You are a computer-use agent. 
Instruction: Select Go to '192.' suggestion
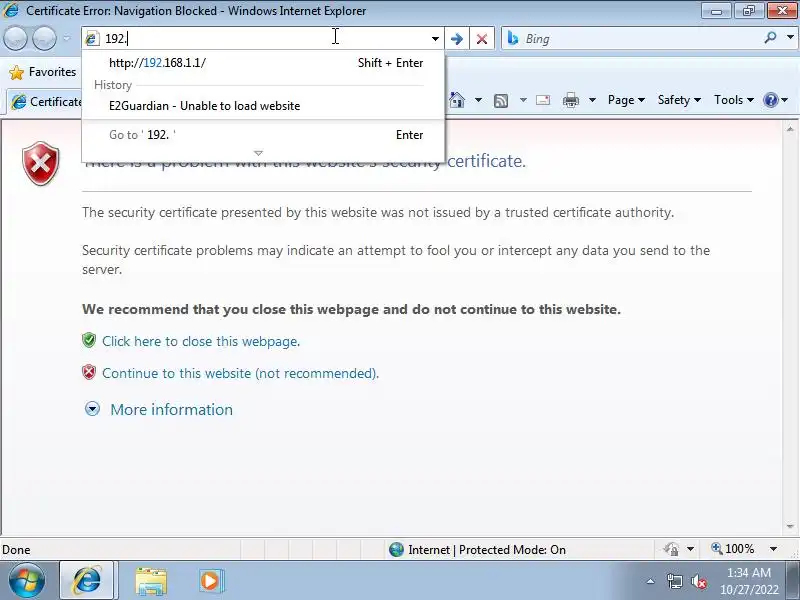pos(263,135)
